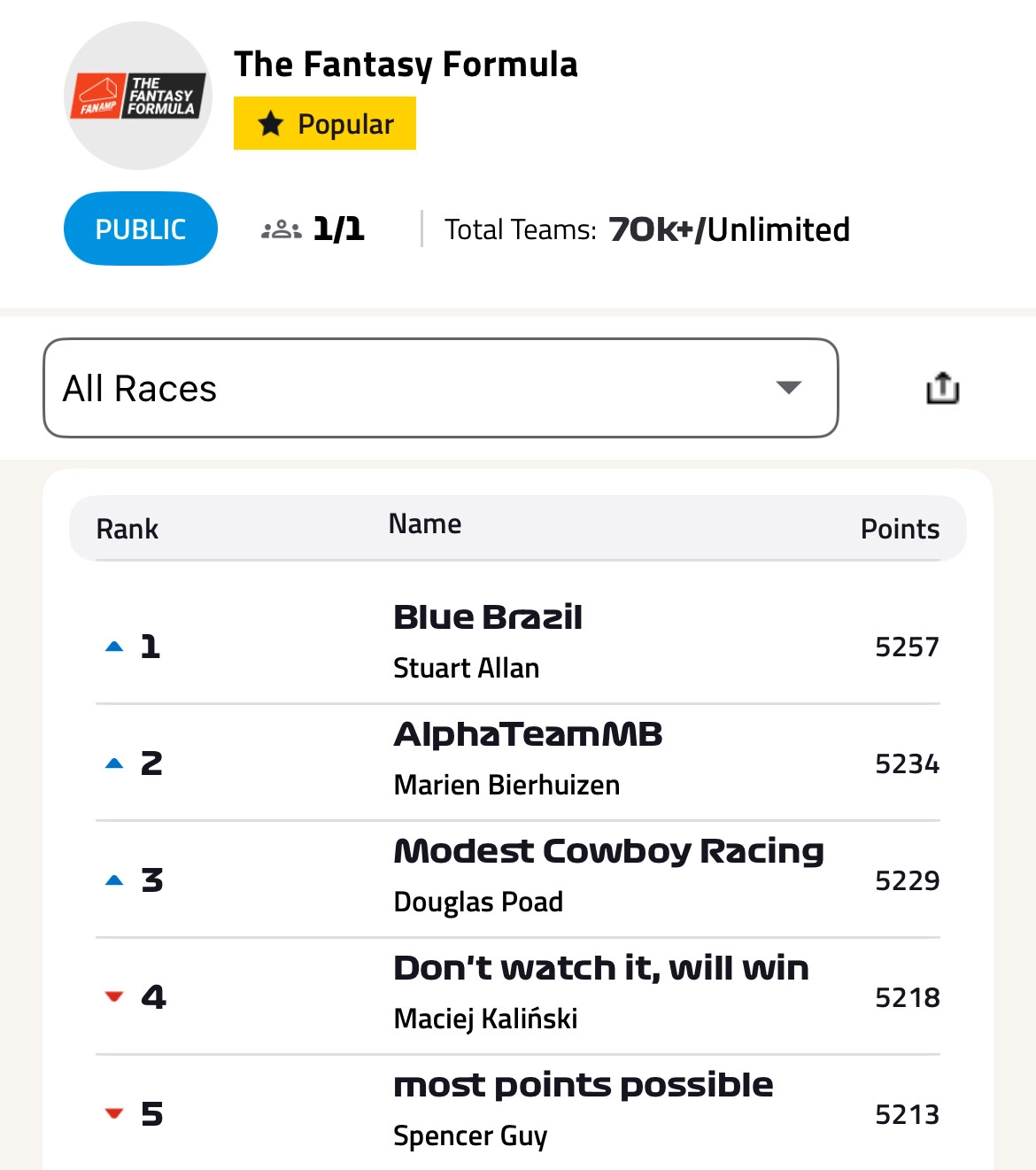
Task: Click the red down arrow beside rank 4
Action: click(113, 996)
